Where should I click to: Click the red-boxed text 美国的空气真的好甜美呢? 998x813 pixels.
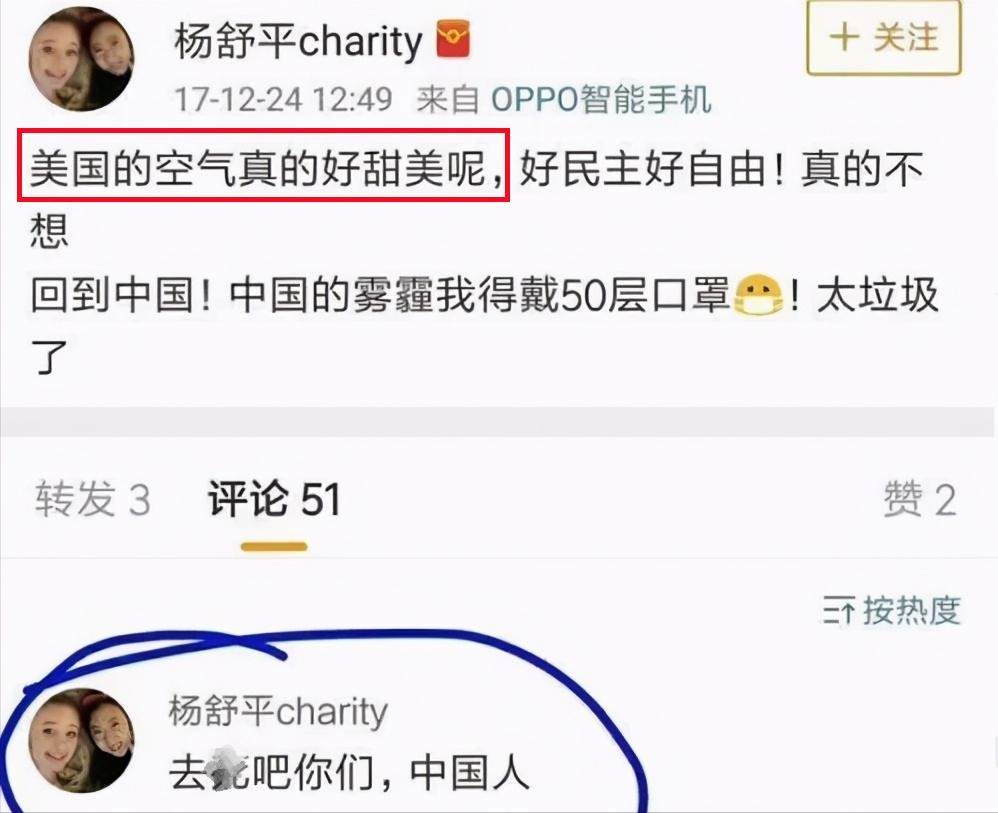tap(263, 166)
